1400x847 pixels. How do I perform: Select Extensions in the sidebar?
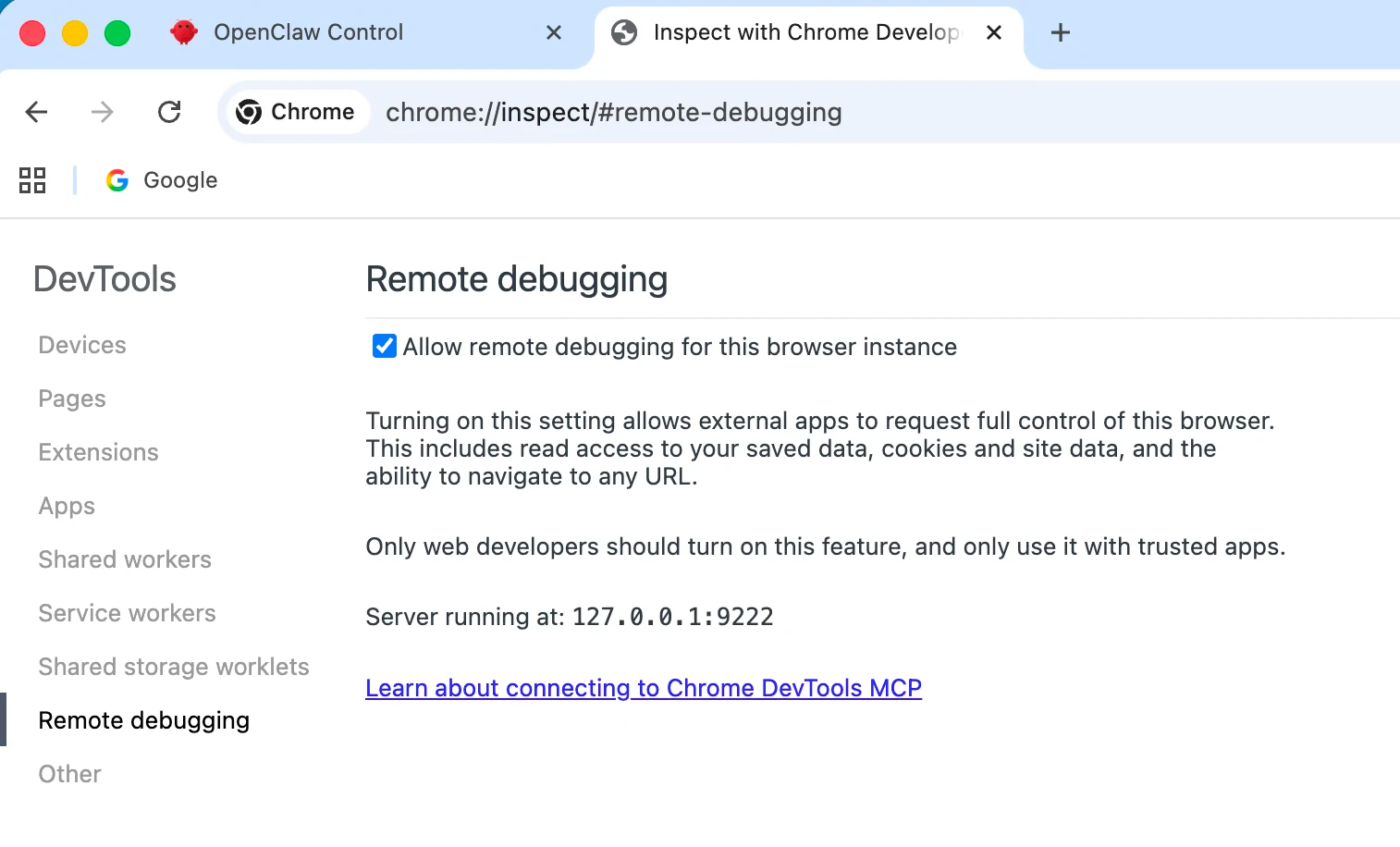point(99,452)
